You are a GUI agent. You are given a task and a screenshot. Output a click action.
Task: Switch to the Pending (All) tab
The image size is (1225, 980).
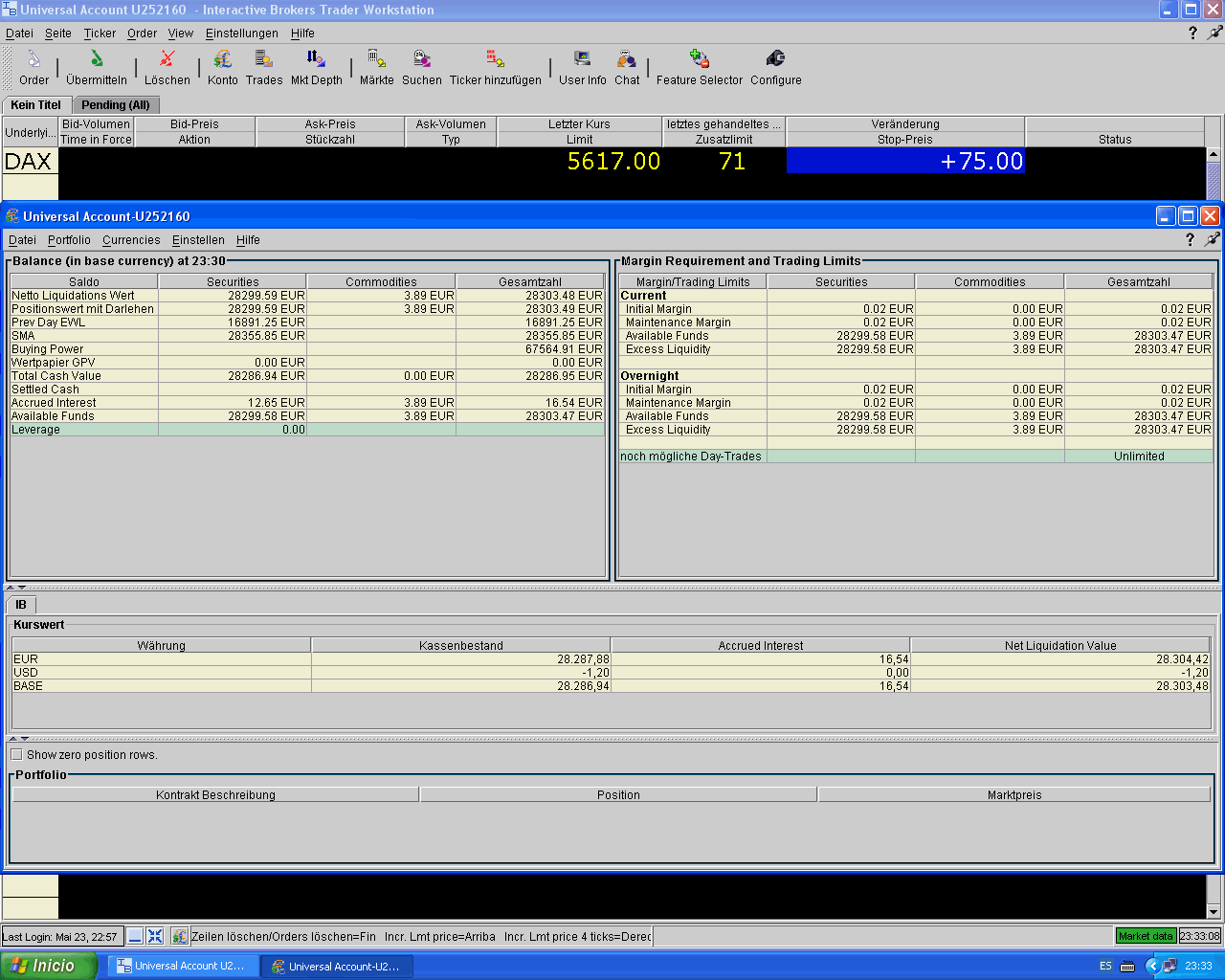(x=116, y=105)
